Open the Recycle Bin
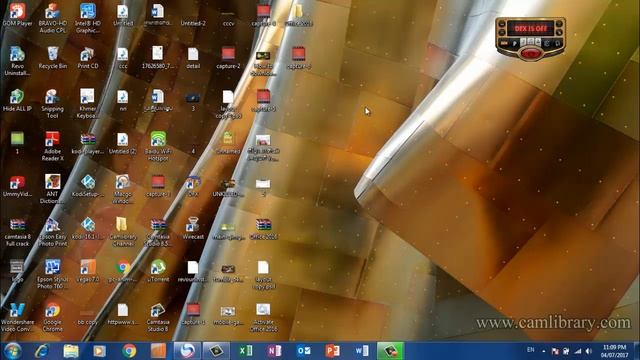Screen dimensions: 640x360 53,58
